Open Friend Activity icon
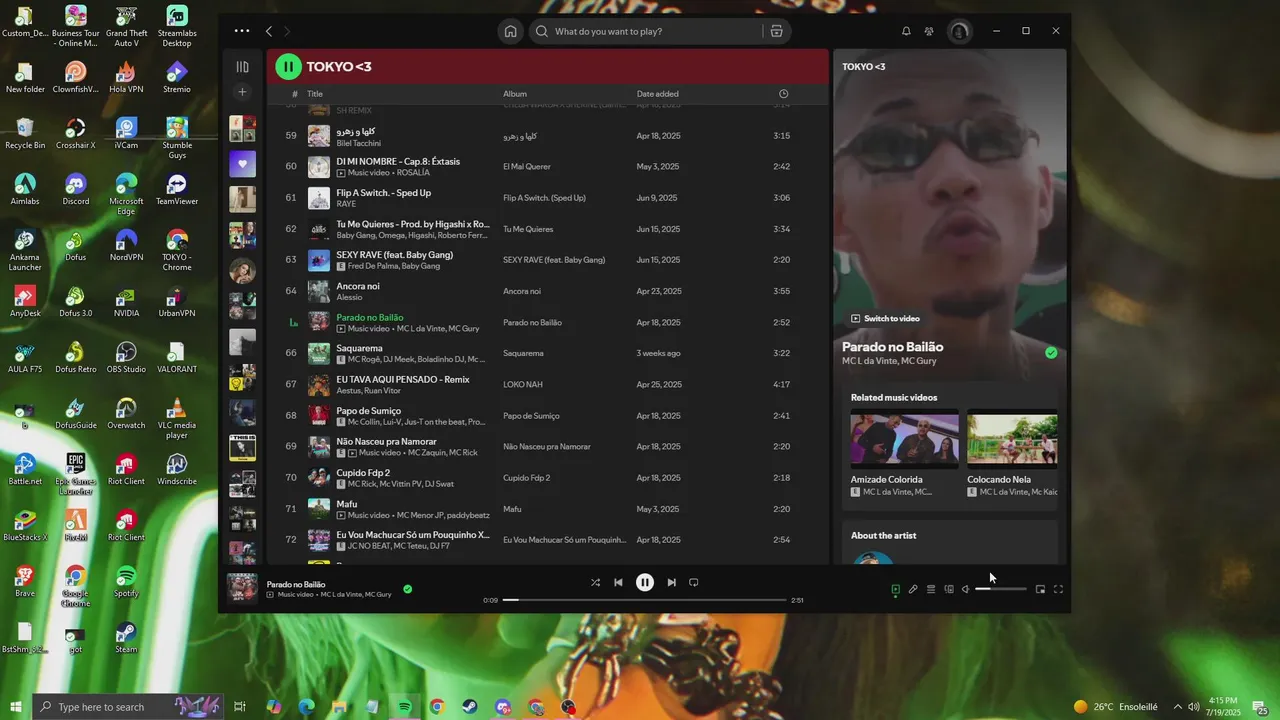 [929, 31]
